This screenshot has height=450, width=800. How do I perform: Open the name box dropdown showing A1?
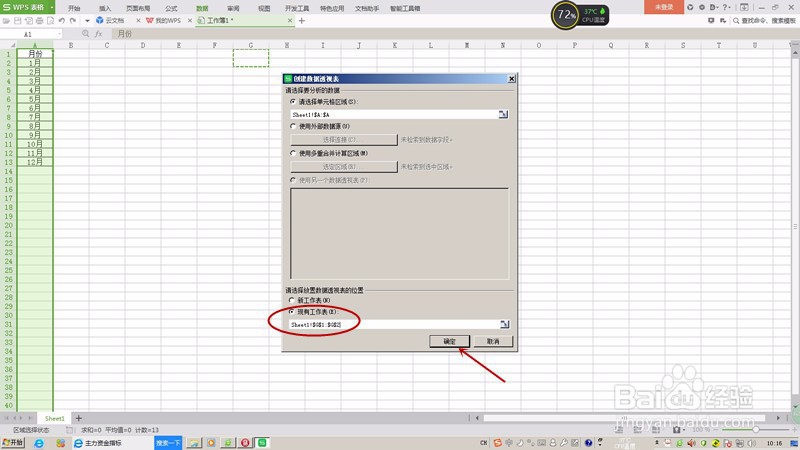click(x=60, y=34)
